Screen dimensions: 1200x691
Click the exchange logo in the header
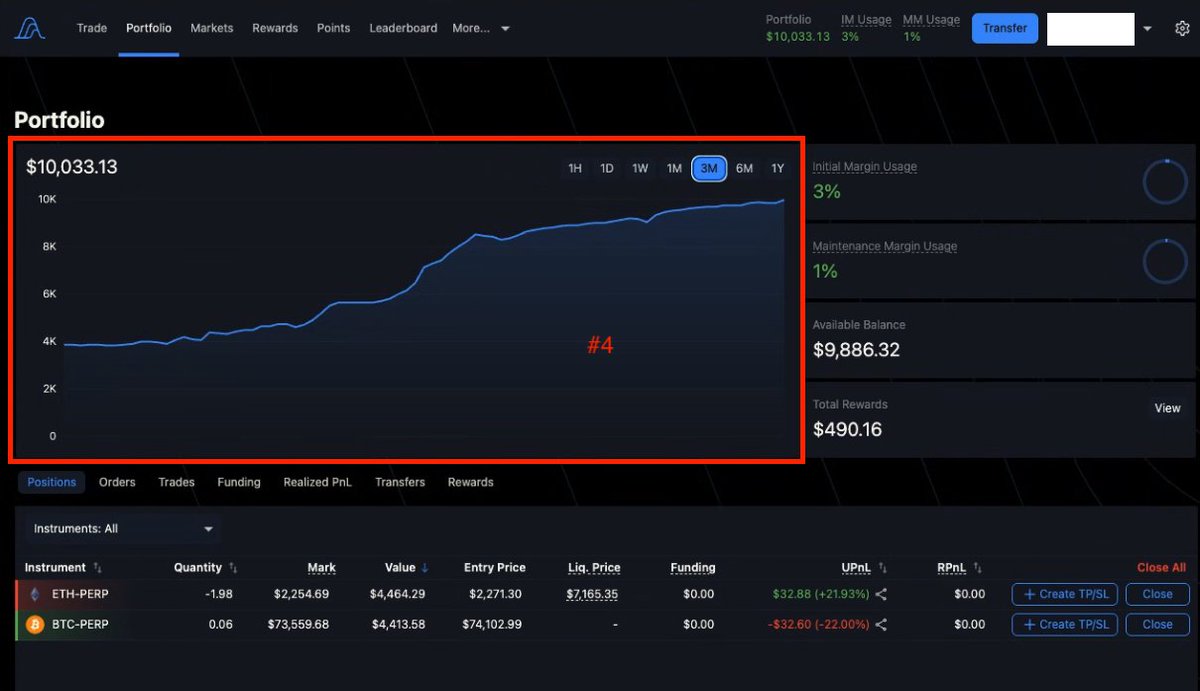30,29
